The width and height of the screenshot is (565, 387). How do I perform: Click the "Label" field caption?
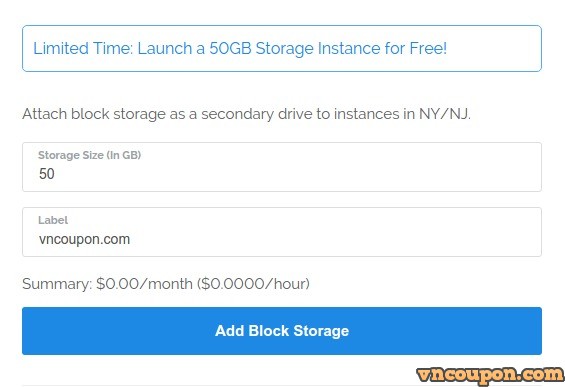tap(53, 220)
